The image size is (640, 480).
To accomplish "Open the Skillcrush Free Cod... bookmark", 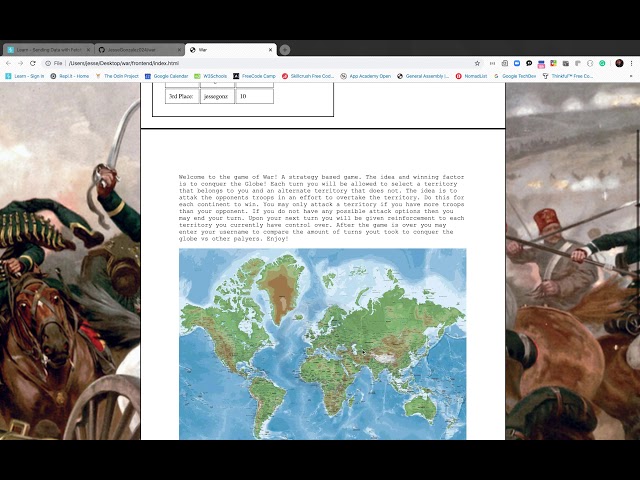I will (308, 76).
